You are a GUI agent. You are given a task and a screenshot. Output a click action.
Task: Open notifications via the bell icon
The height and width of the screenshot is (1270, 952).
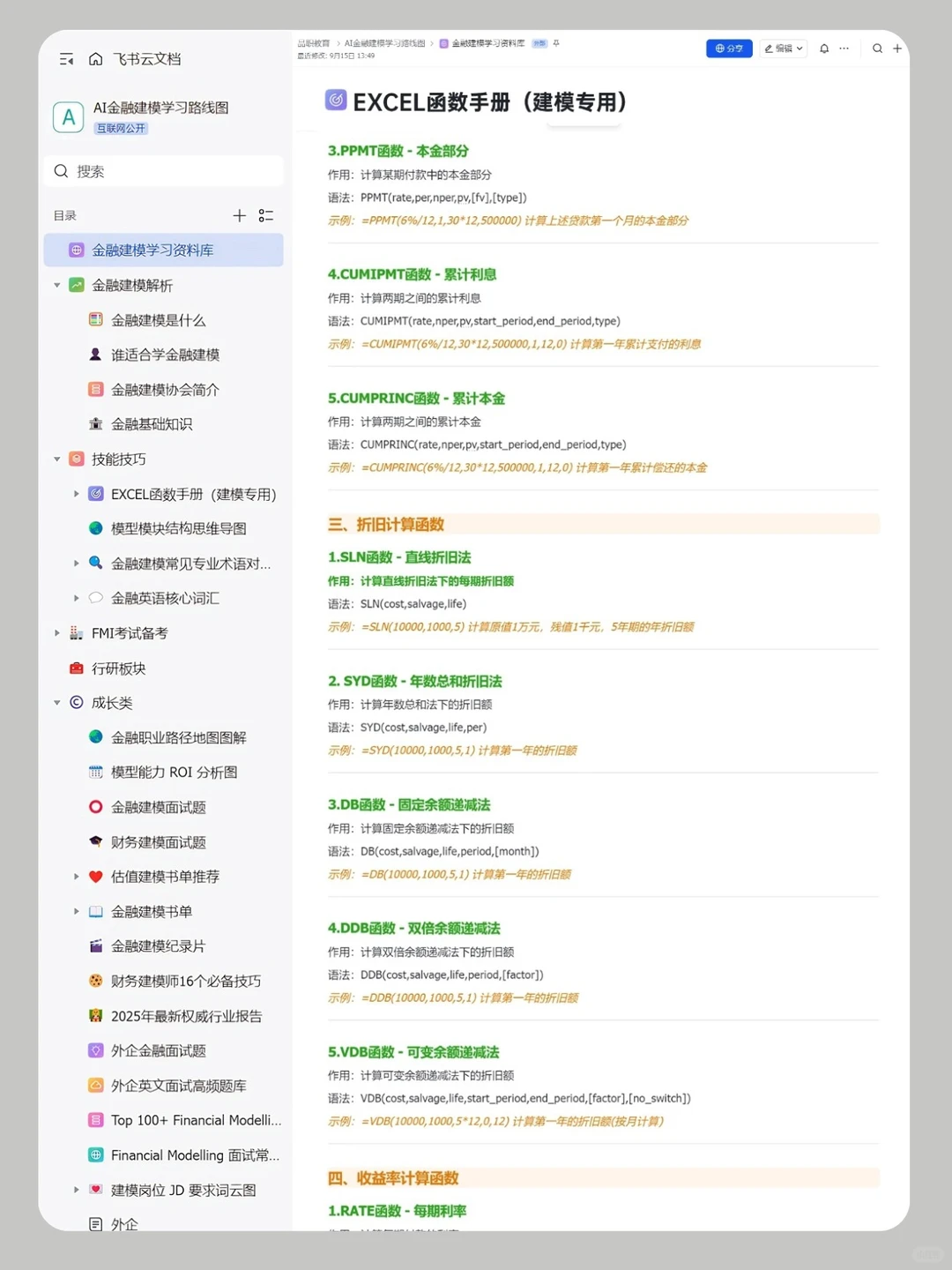tap(823, 49)
